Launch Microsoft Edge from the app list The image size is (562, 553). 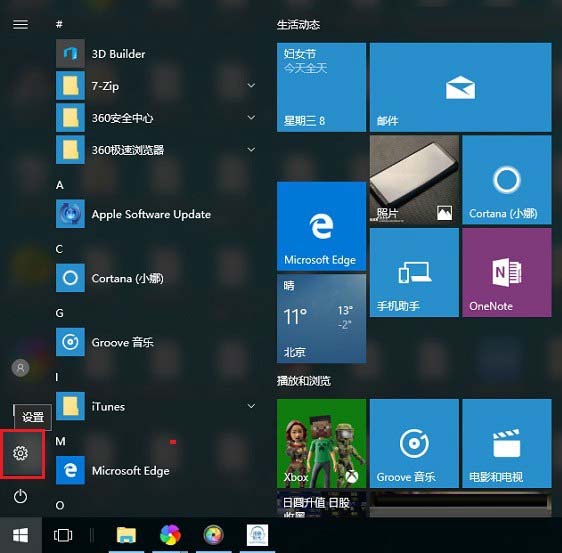pyautogui.click(x=156, y=470)
